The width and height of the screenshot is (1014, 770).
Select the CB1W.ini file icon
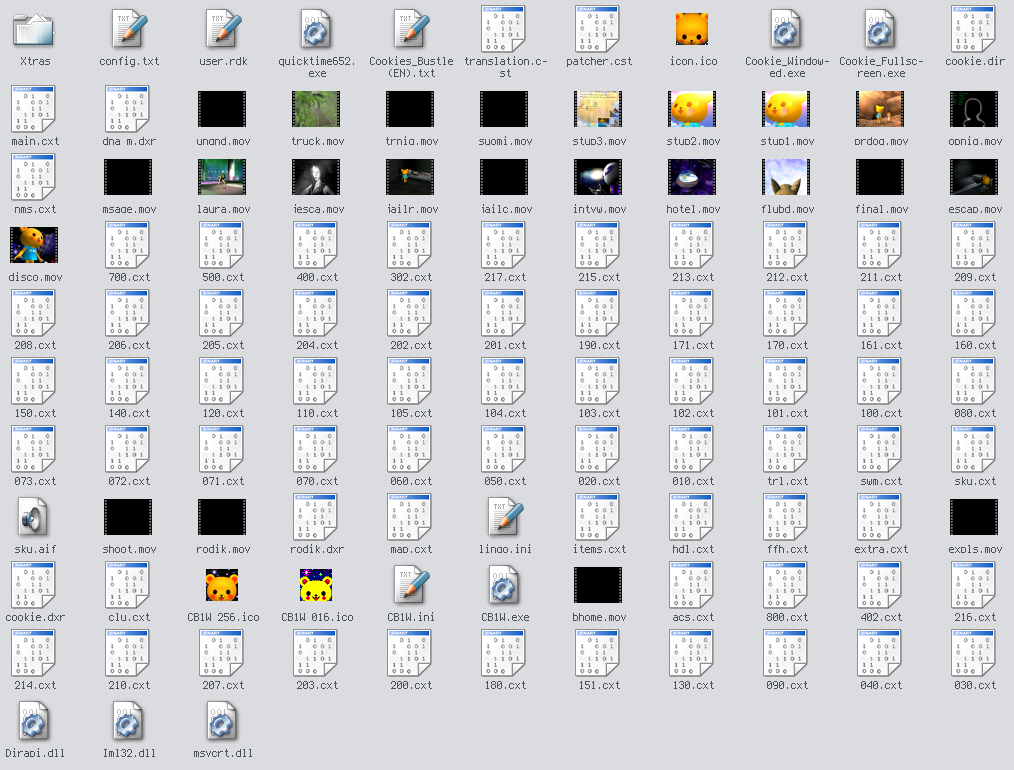[x=411, y=585]
